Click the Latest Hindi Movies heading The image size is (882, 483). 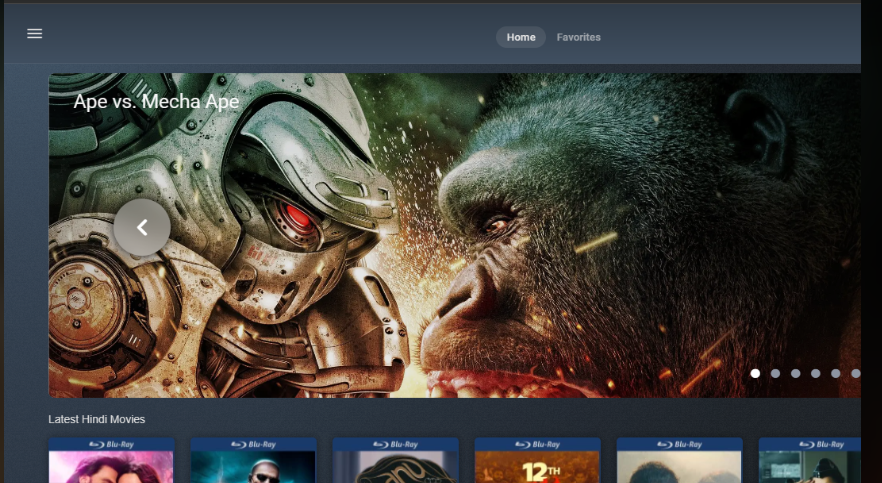97,419
